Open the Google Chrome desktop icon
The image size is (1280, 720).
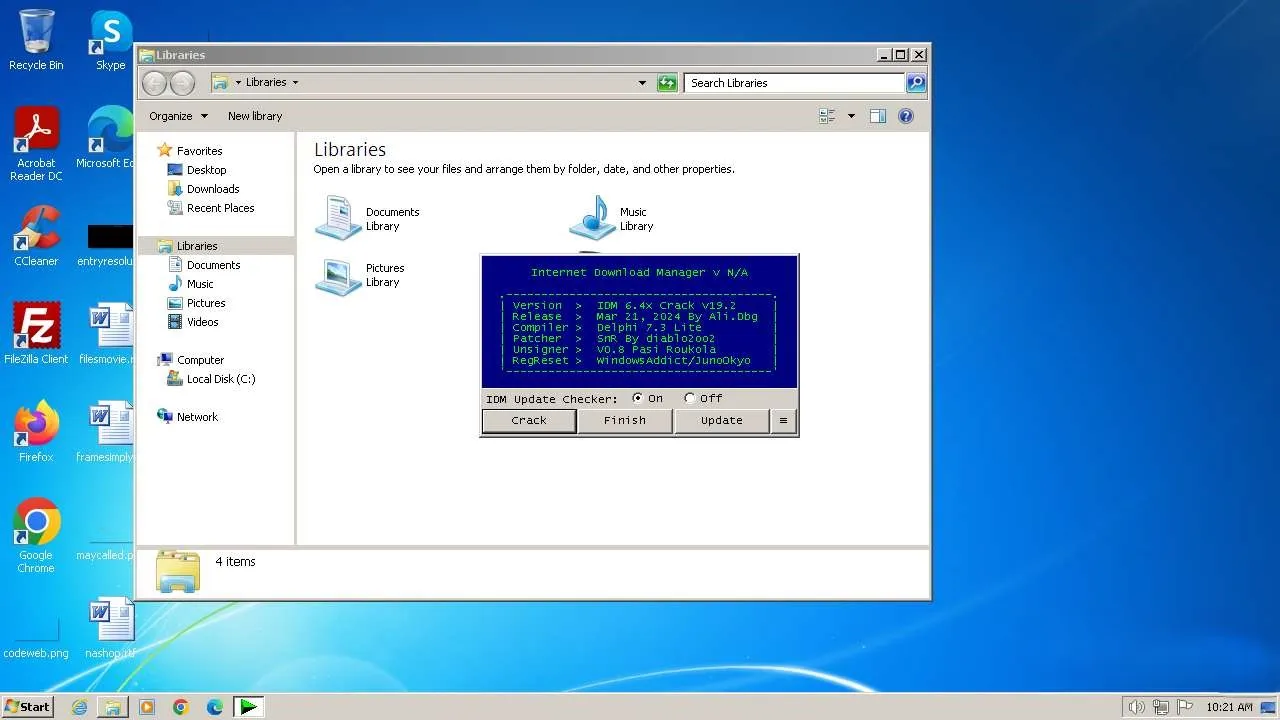(36, 536)
